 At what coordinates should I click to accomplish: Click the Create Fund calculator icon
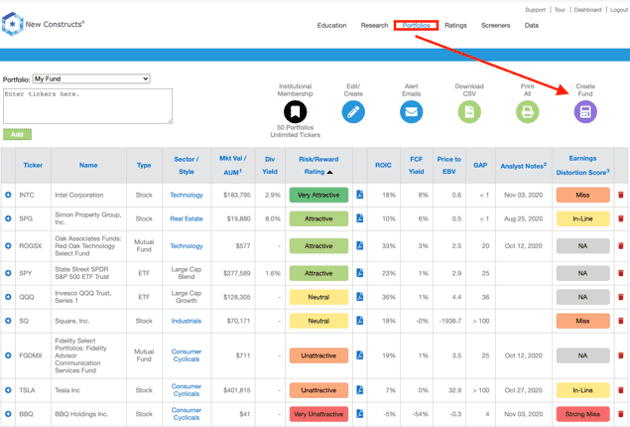pos(585,112)
